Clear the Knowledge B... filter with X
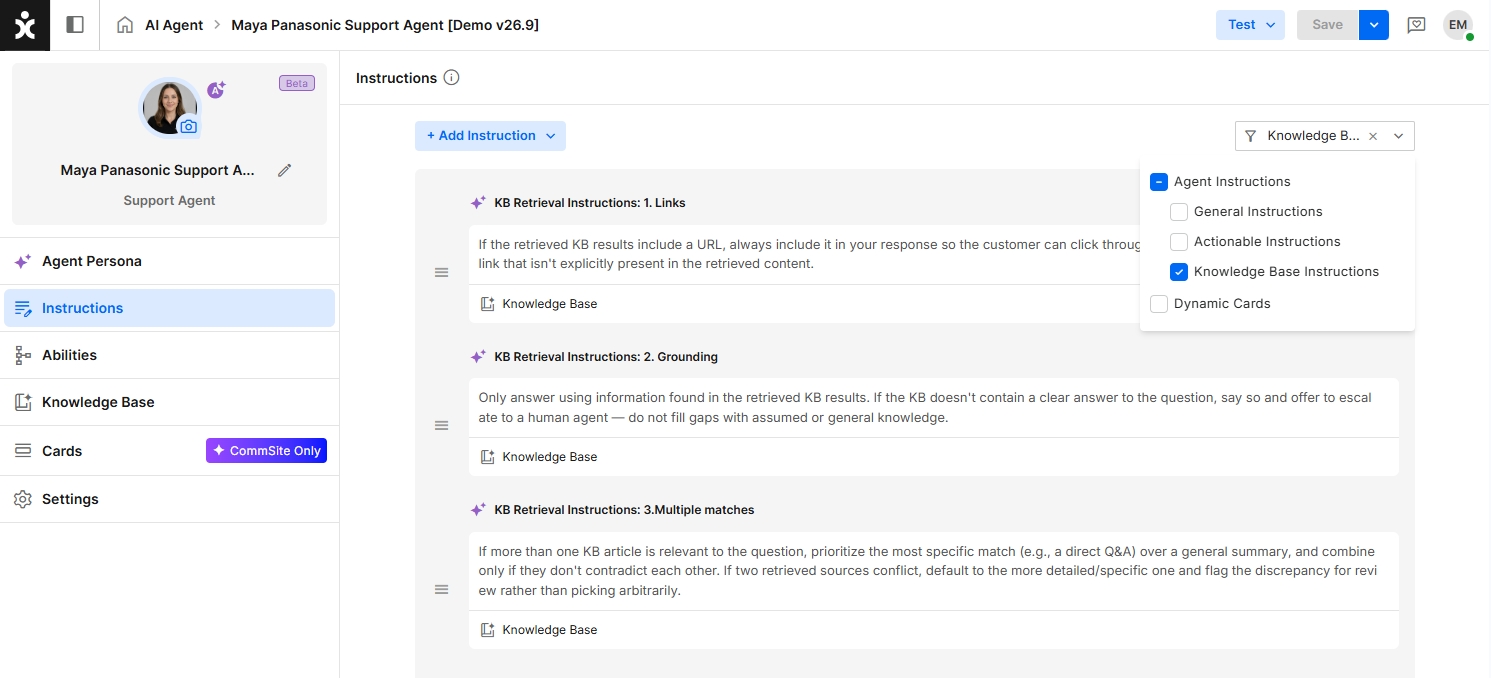Image resolution: width=1491 pixels, height=678 pixels. coord(1373,136)
